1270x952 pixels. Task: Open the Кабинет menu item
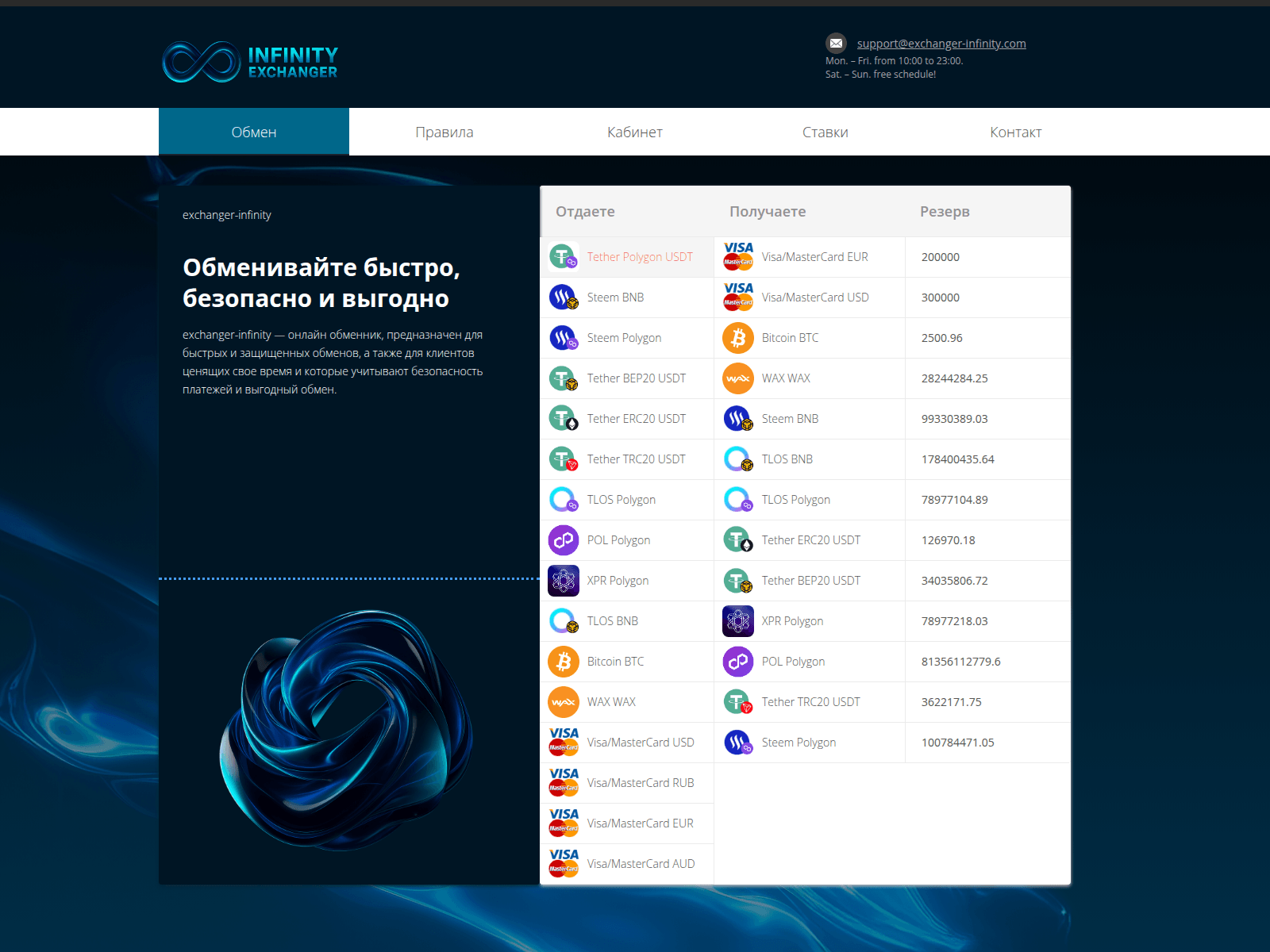(635, 132)
